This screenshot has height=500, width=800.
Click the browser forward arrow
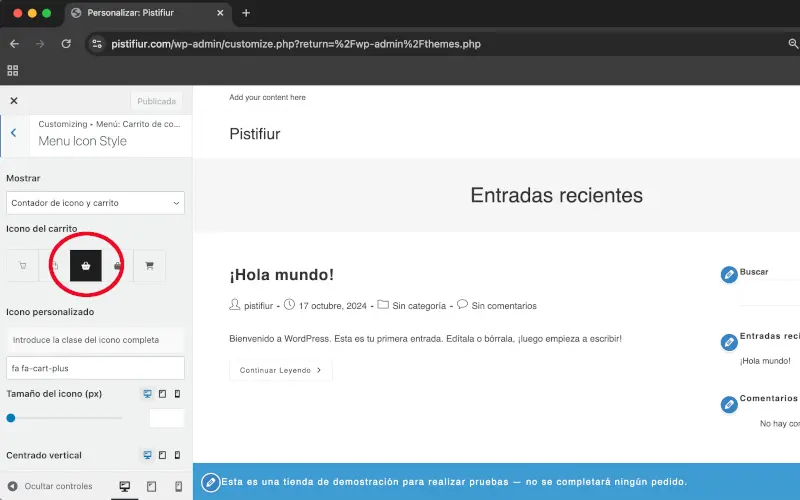(40, 44)
